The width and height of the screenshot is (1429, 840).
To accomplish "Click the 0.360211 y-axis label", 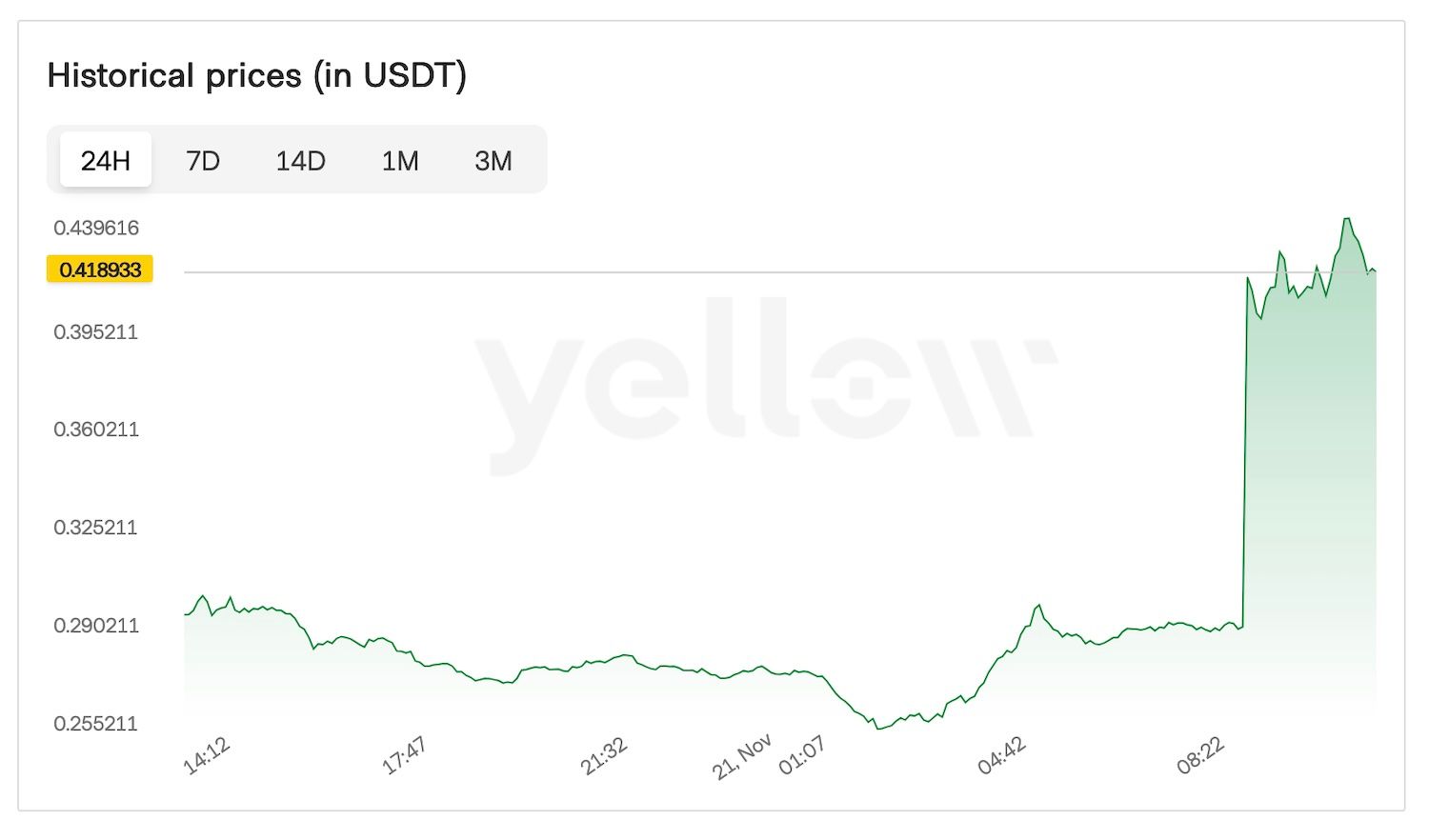I will click(96, 430).
